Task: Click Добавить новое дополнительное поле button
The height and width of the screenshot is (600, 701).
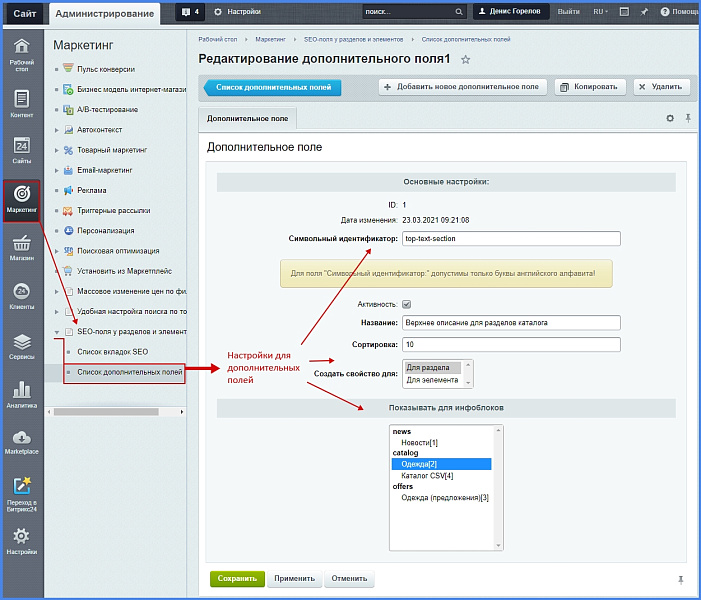Action: point(463,87)
